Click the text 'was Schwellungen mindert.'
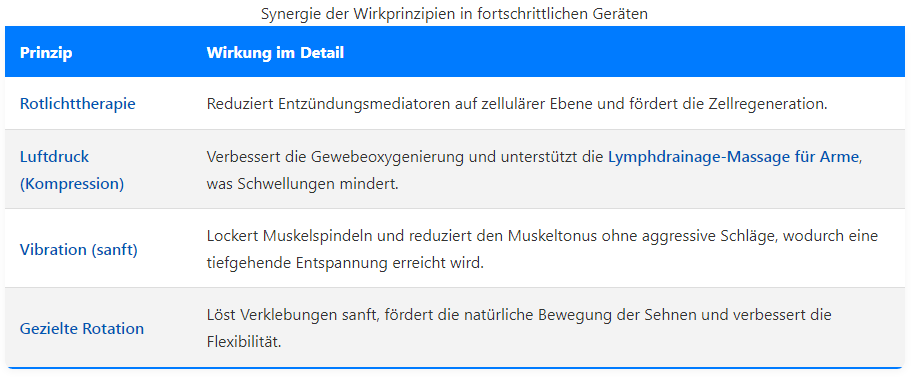The height and width of the screenshot is (377, 911). [303, 184]
